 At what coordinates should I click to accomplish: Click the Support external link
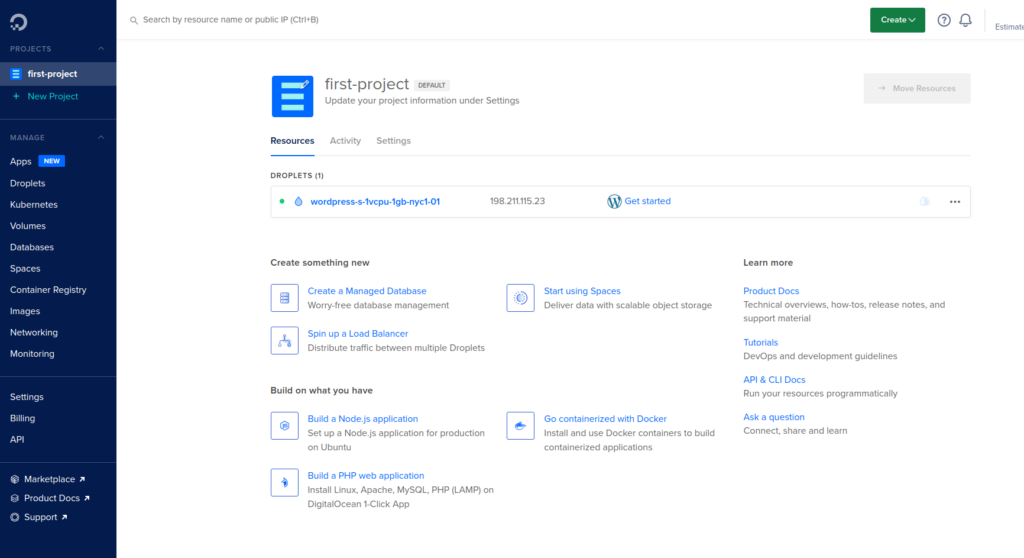tap(45, 517)
